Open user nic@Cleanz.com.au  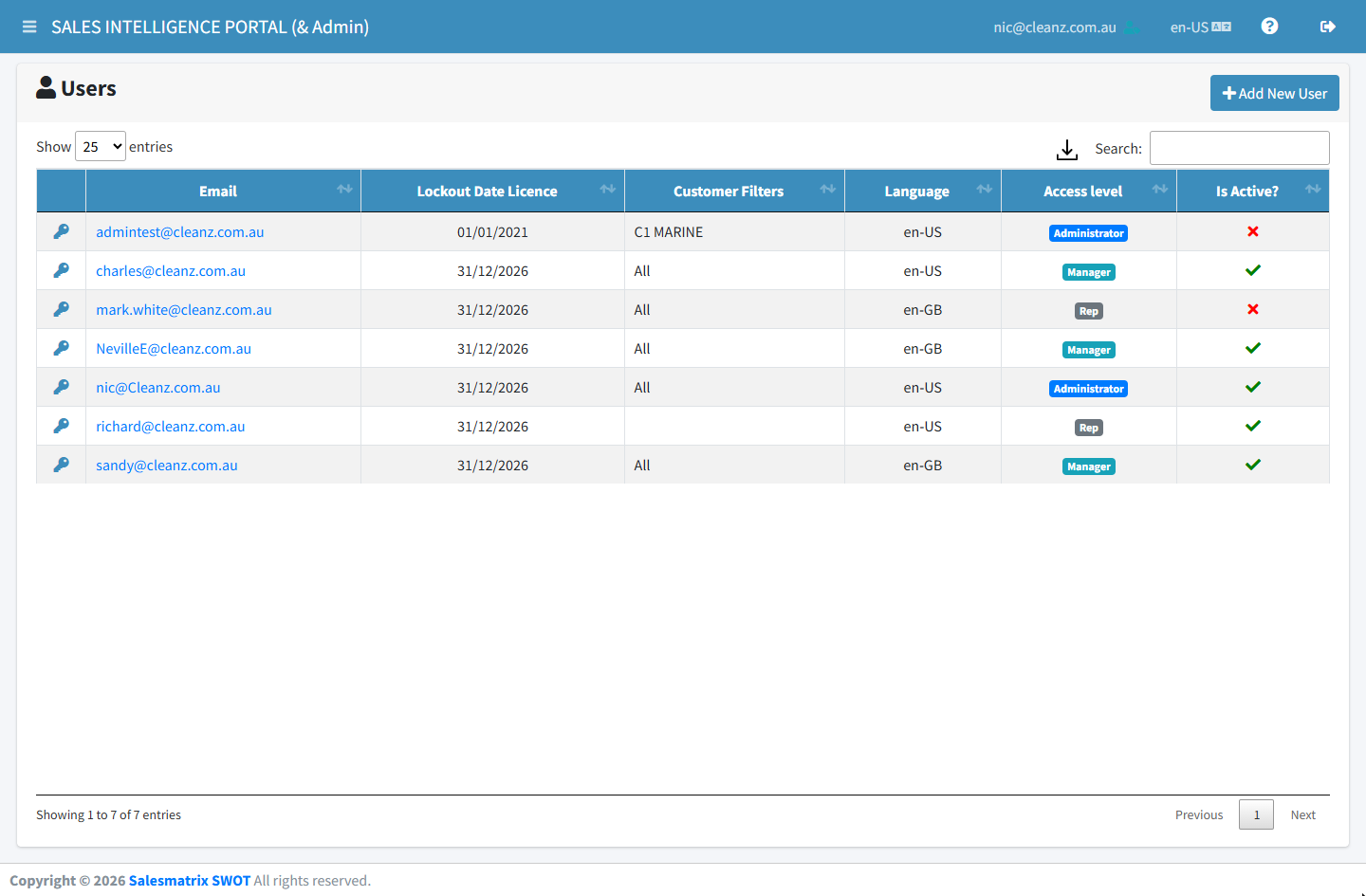click(x=158, y=388)
